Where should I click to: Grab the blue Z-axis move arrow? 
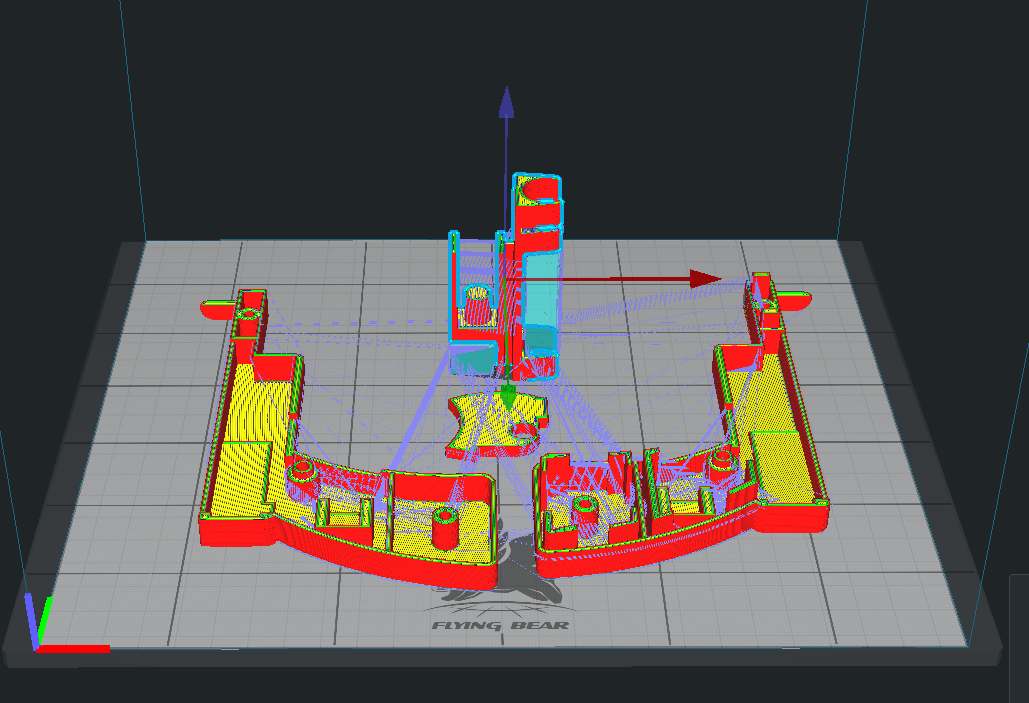(506, 103)
